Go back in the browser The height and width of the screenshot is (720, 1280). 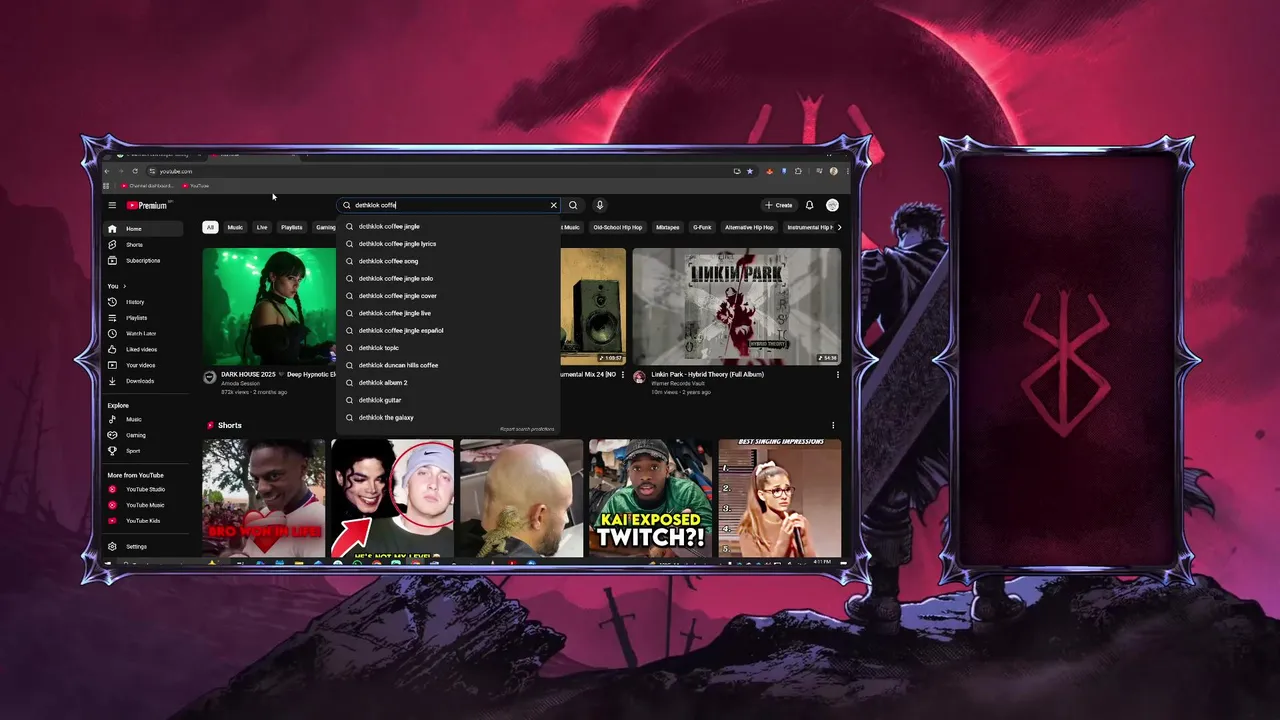click(x=108, y=171)
